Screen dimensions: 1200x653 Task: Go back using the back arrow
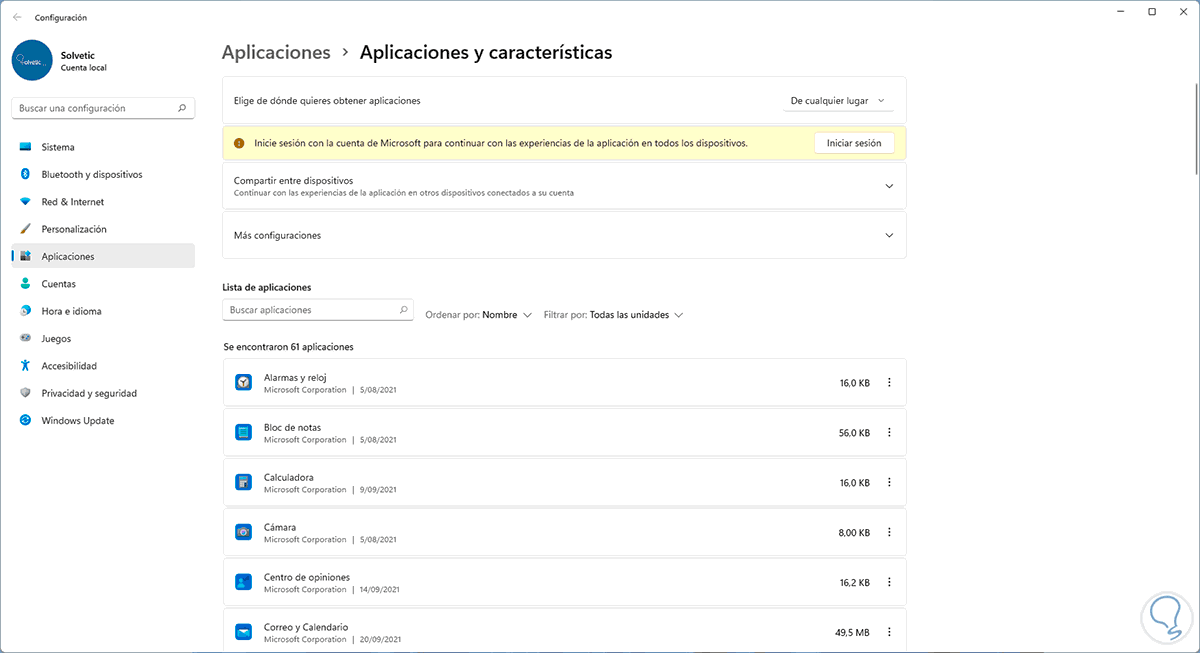[x=17, y=17]
